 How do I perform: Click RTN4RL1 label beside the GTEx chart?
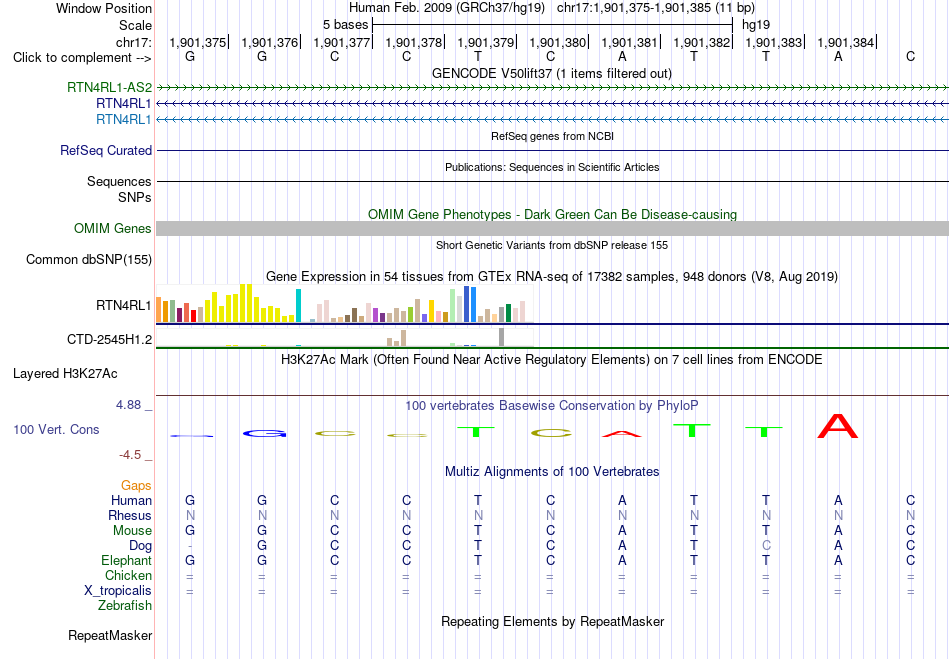tap(124, 305)
